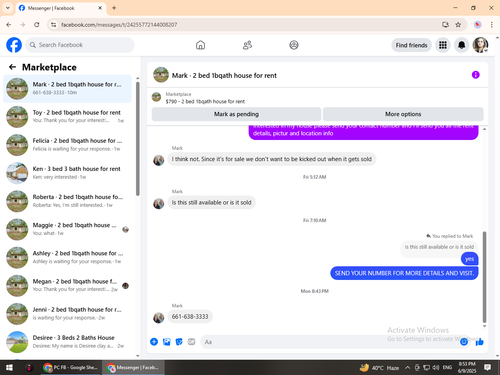Screen dimensions: 500x375
Task: Click the 'yes' reply bubble
Action: pos(469,259)
